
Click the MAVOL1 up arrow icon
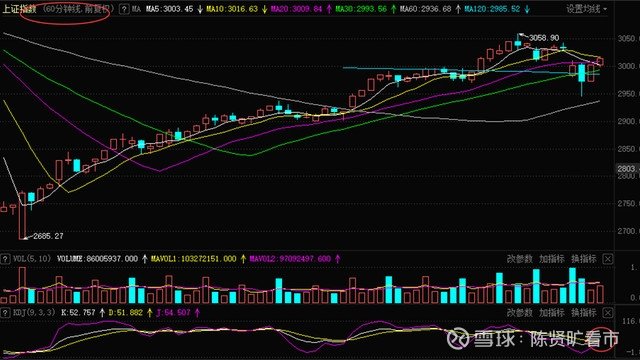(243, 259)
